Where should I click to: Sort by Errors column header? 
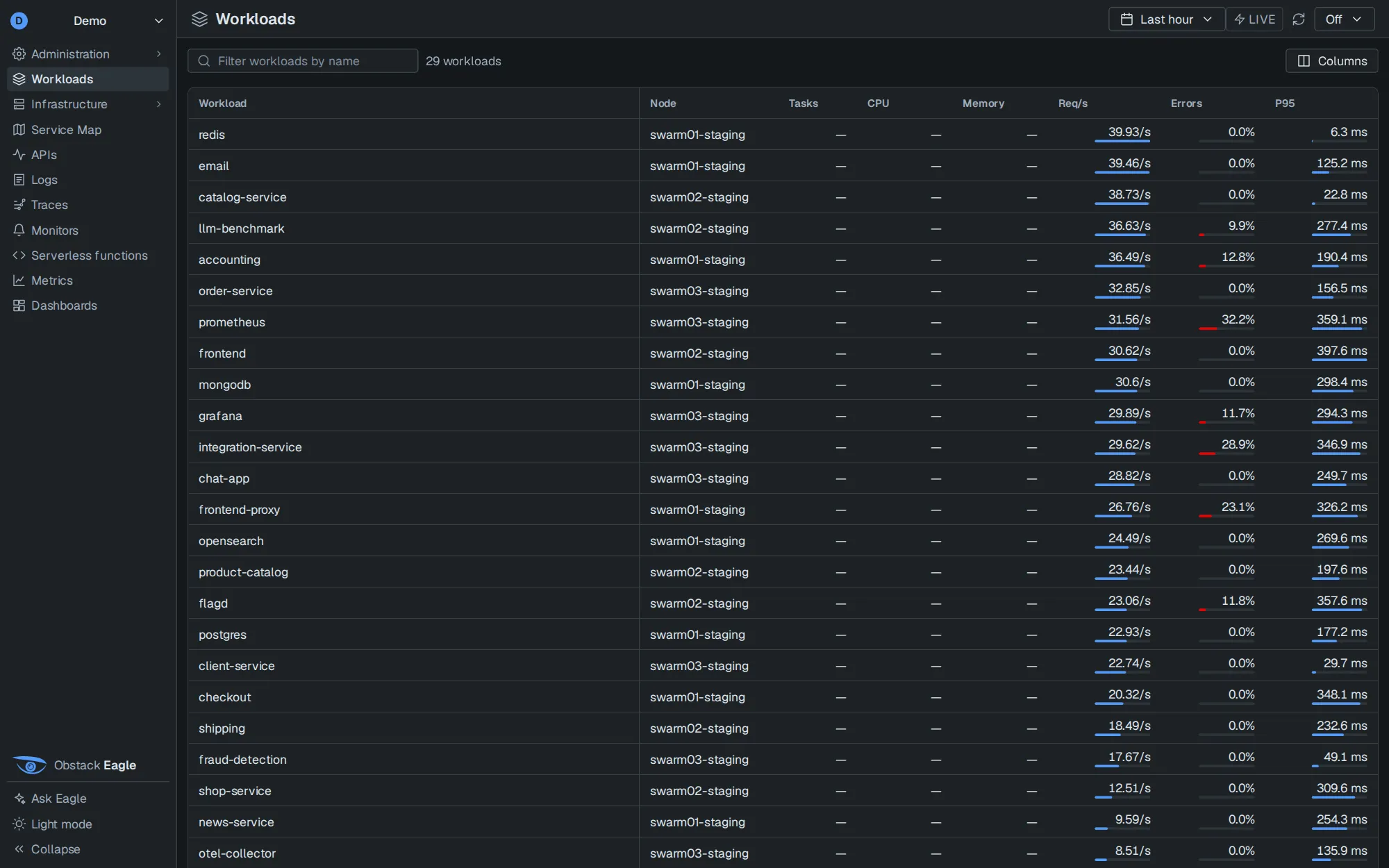[1186, 103]
